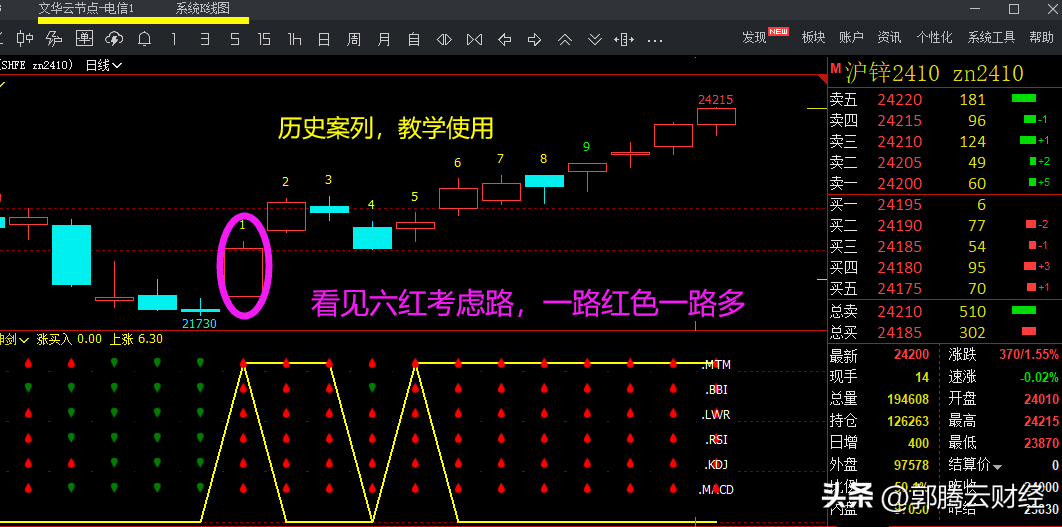The height and width of the screenshot is (527, 1062).
Task: Switch to 15-minute chart period
Action: coord(264,39)
